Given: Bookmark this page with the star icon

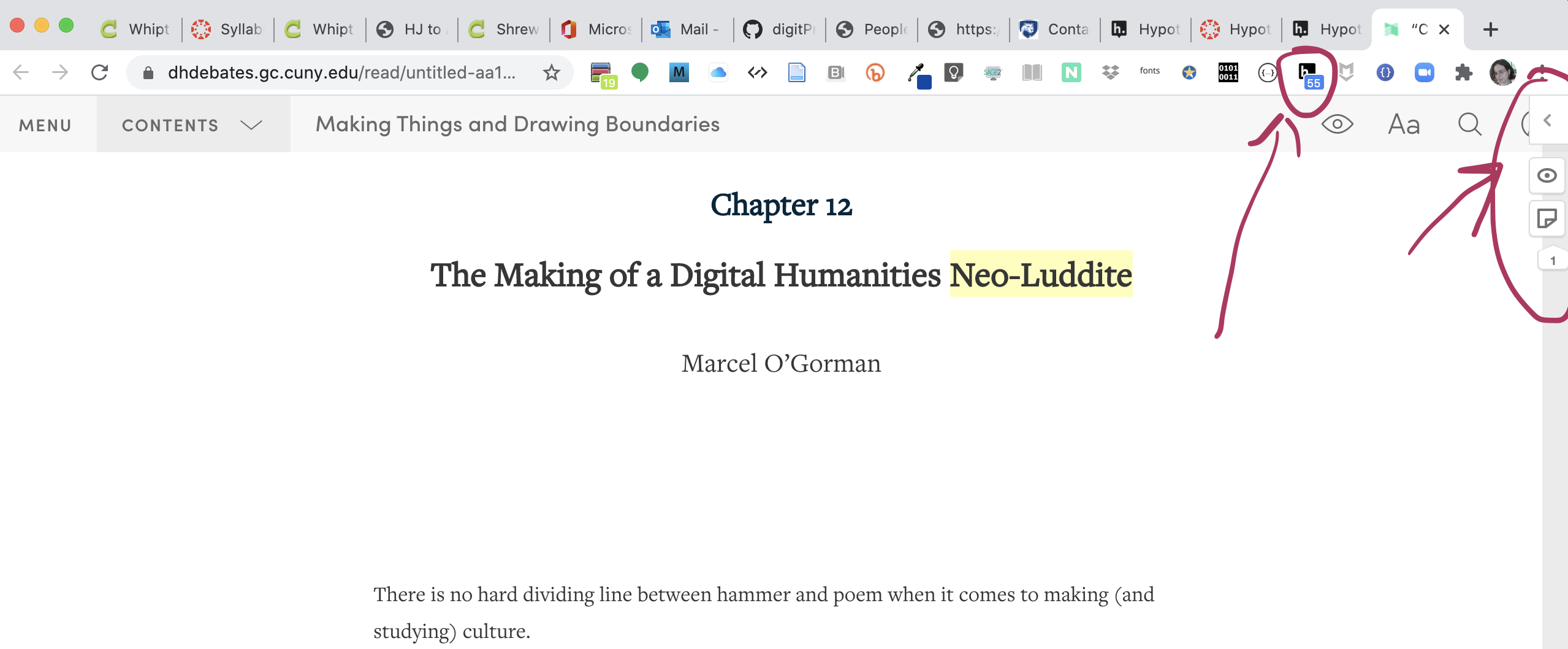Looking at the screenshot, I should (x=551, y=72).
